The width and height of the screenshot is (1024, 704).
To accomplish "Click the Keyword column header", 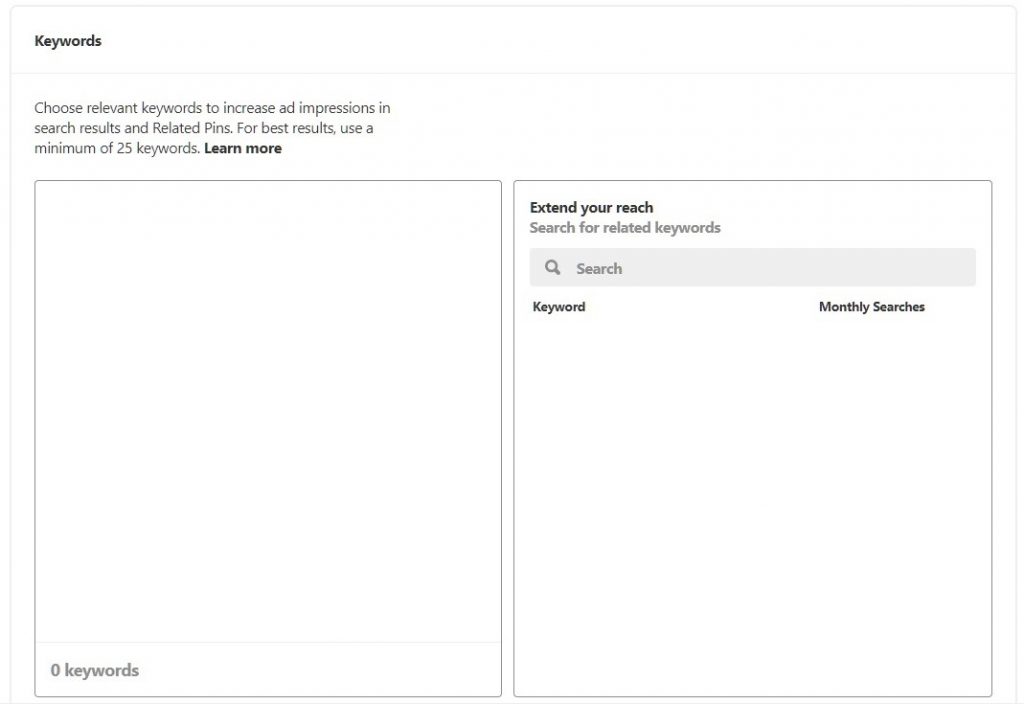I will coord(559,307).
